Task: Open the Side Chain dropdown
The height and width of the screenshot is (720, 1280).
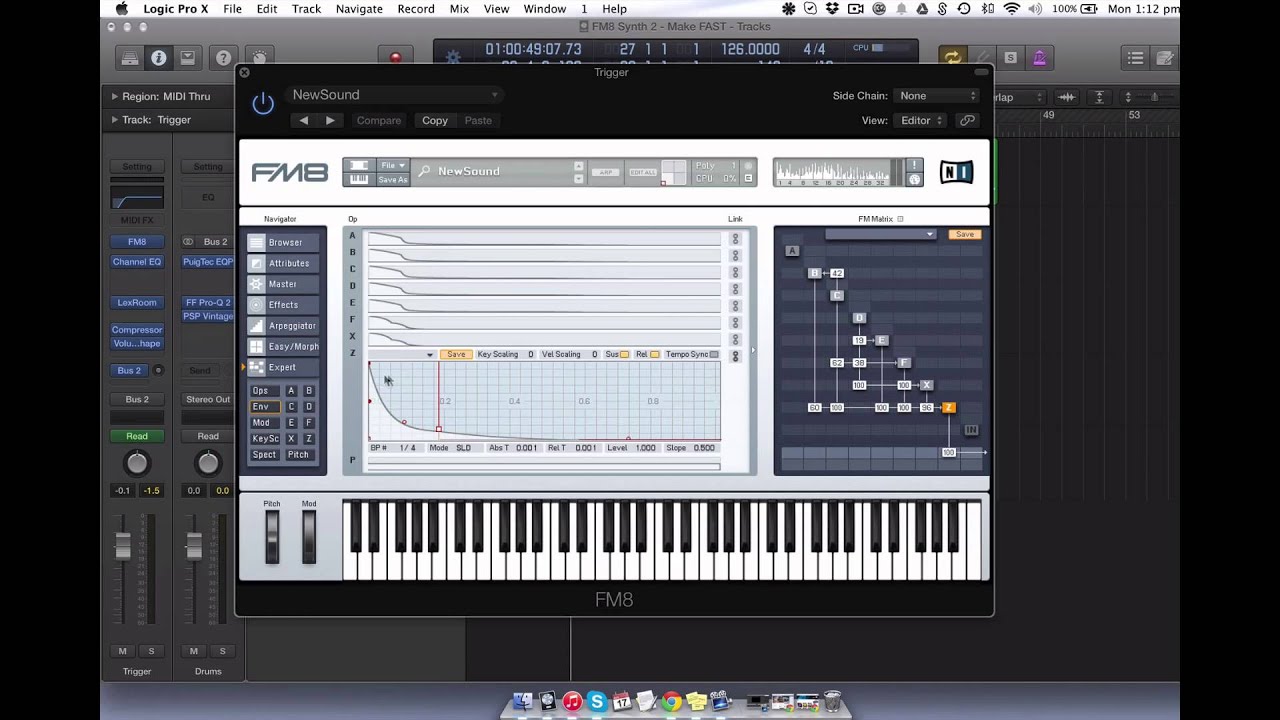Action: click(938, 96)
